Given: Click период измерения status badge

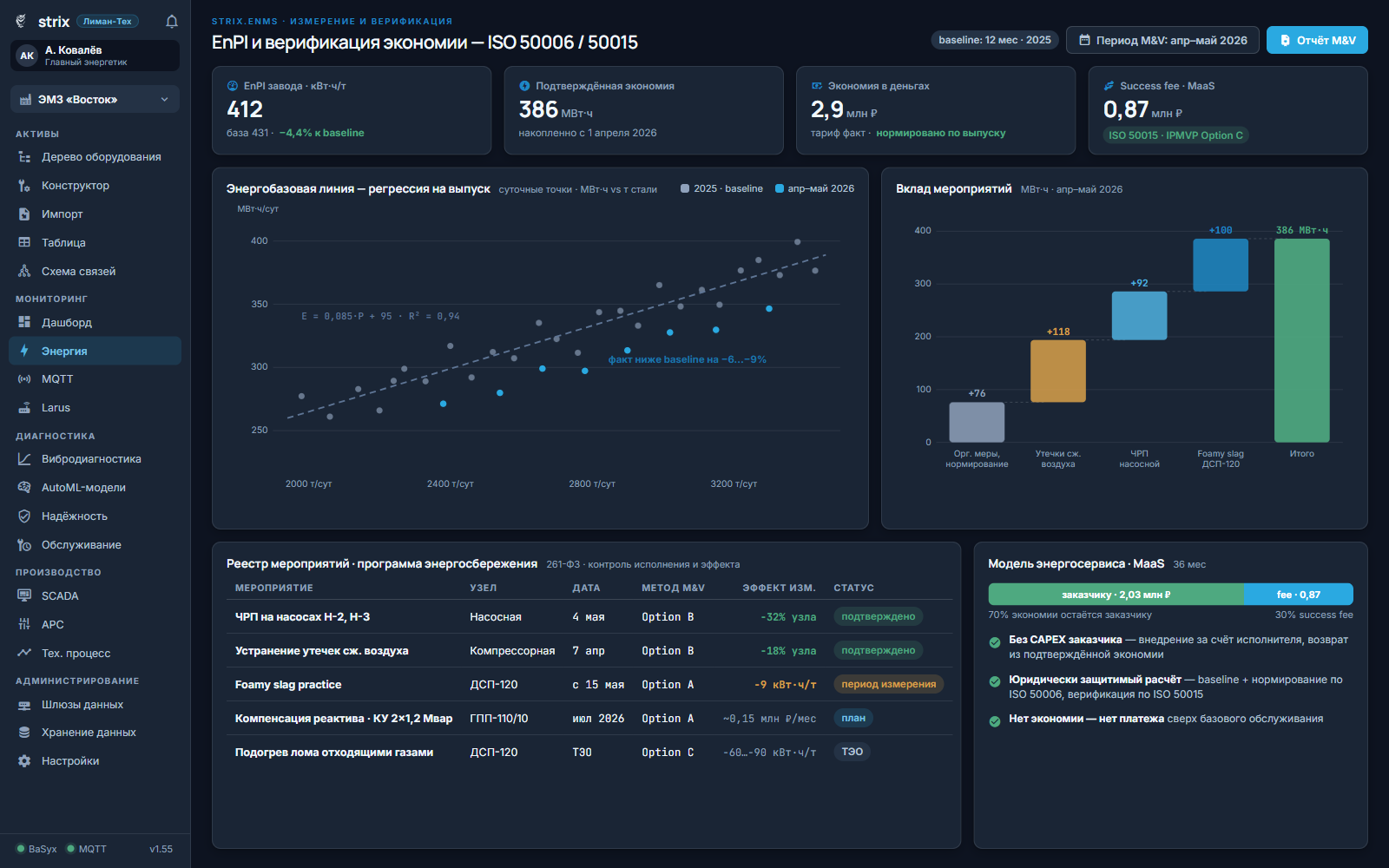Looking at the screenshot, I should pos(888,684).
